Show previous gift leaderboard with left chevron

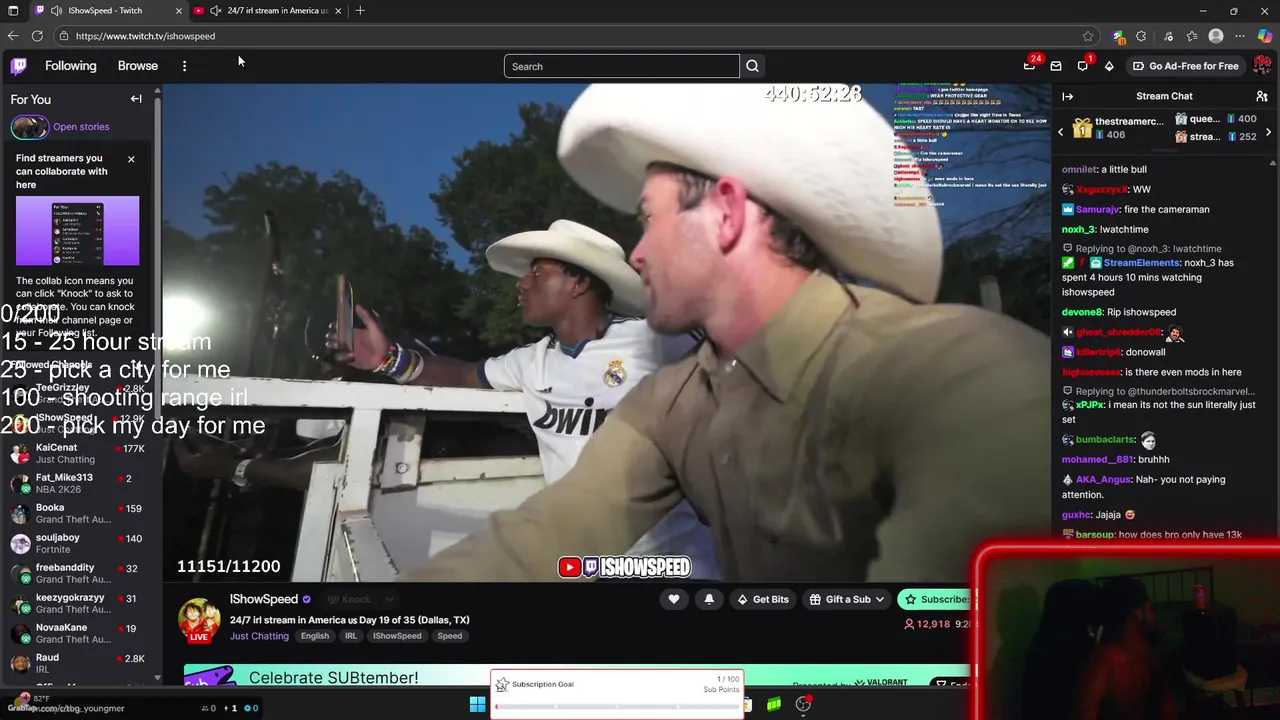[1061, 132]
